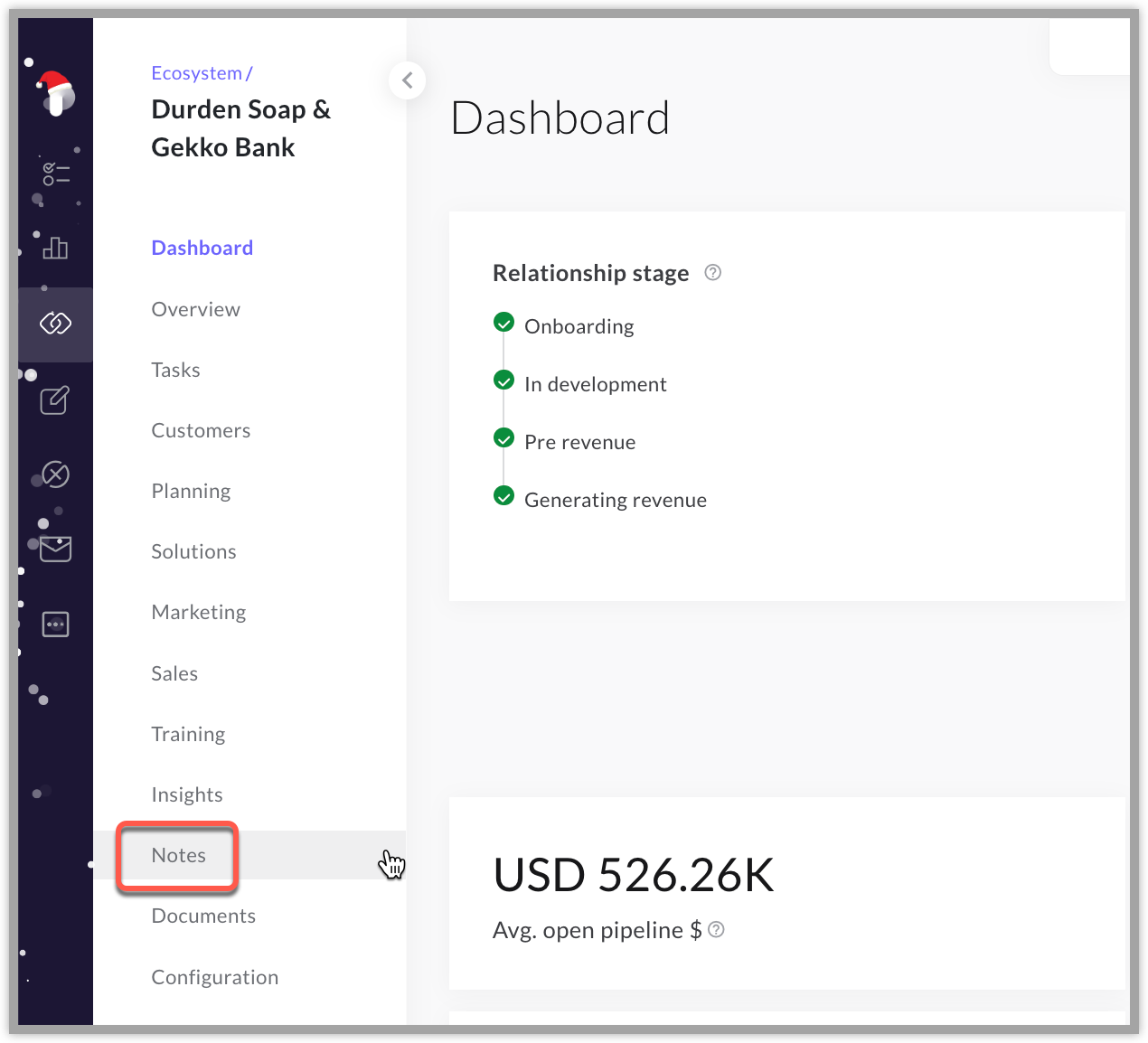The image size is (1148, 1043).
Task: Click the pencil edit note icon
Action: click(55, 399)
